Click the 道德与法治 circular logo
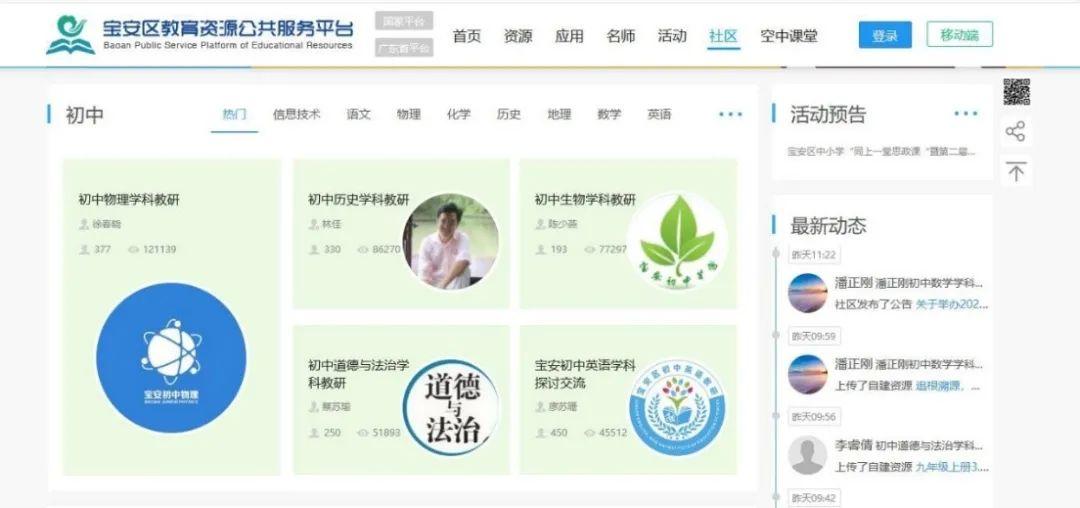Viewport: 1080px width, 508px height. click(451, 407)
